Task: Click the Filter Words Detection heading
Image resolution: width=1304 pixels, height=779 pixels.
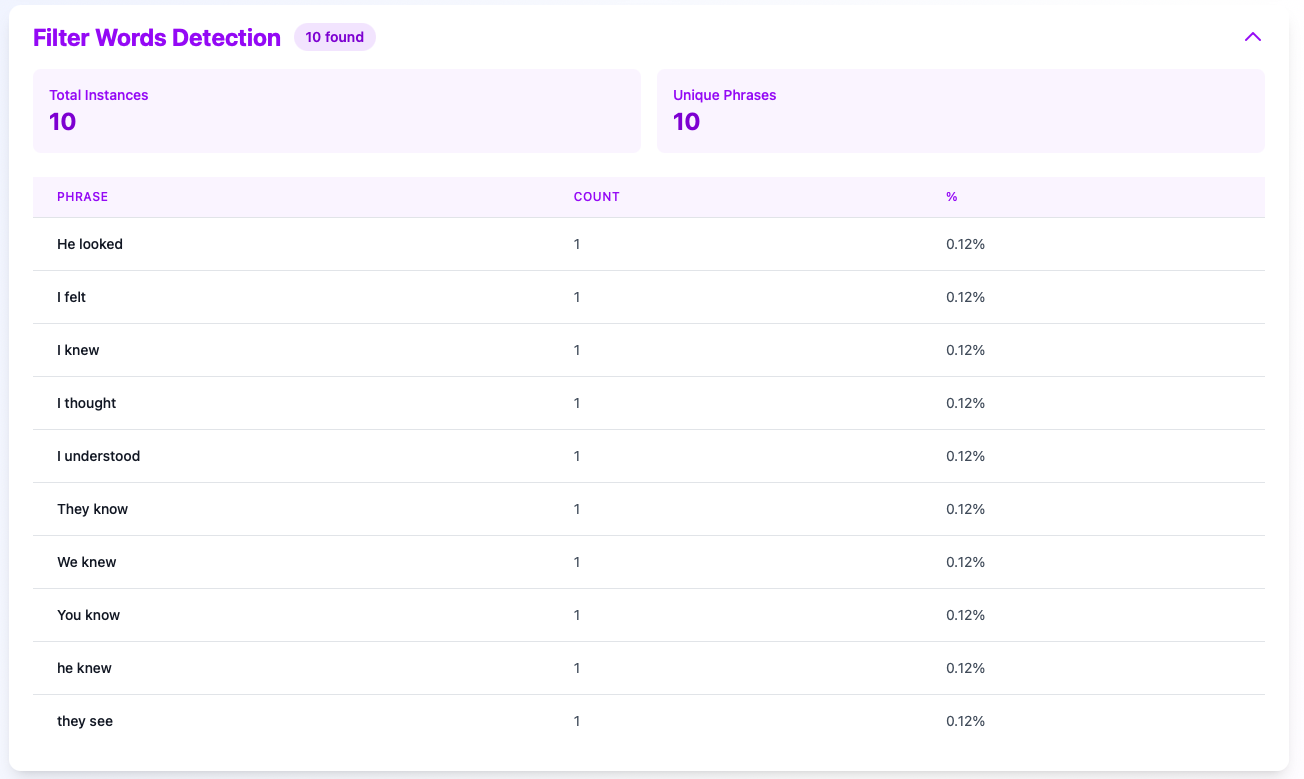Action: click(157, 38)
